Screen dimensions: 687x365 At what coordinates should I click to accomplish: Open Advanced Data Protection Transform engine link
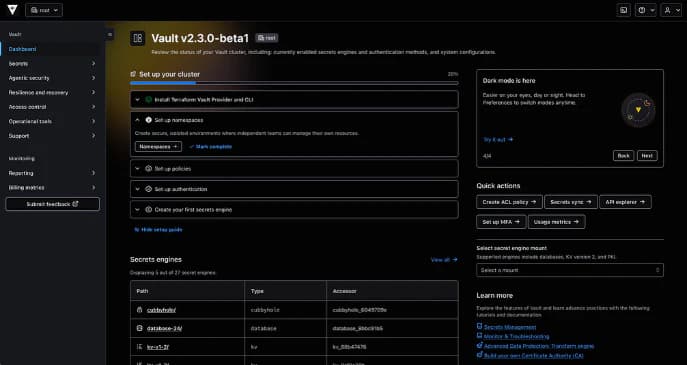click(x=539, y=346)
